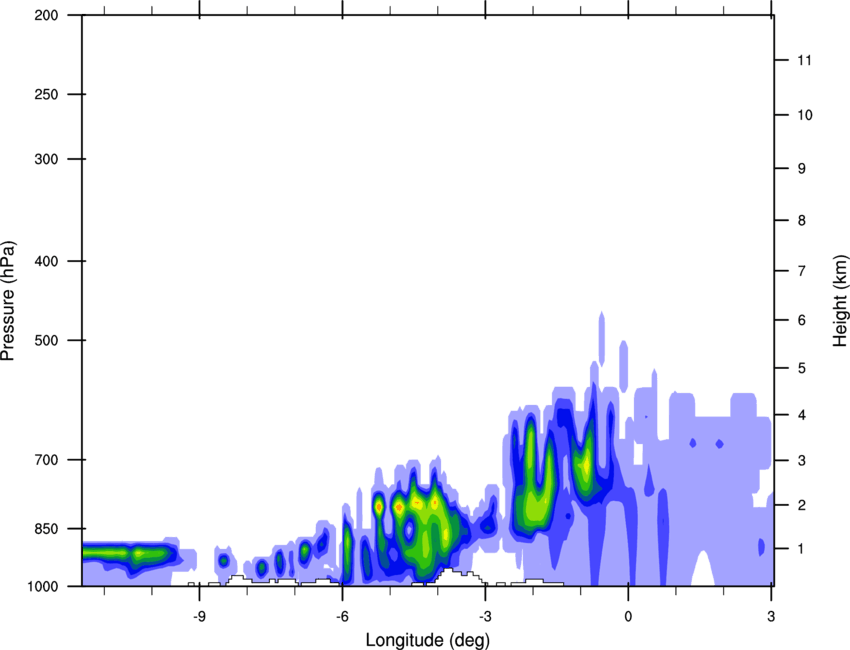Click the 0 longitude tick label
This screenshot has width=850, height=650.
pyautogui.click(x=628, y=615)
